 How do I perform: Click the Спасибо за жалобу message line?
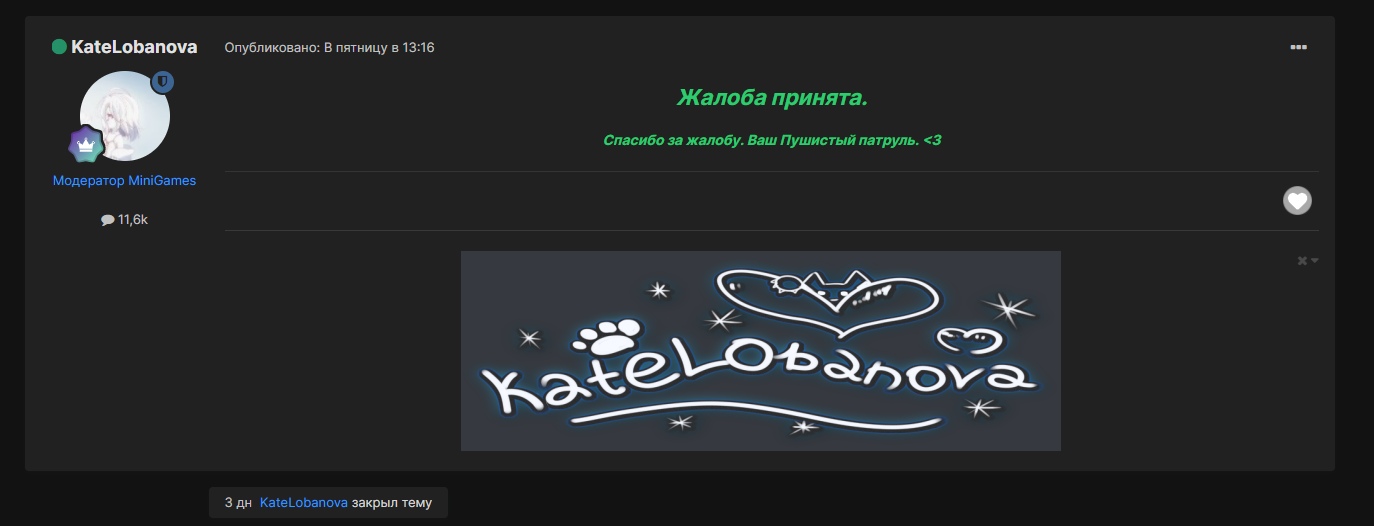pos(772,141)
